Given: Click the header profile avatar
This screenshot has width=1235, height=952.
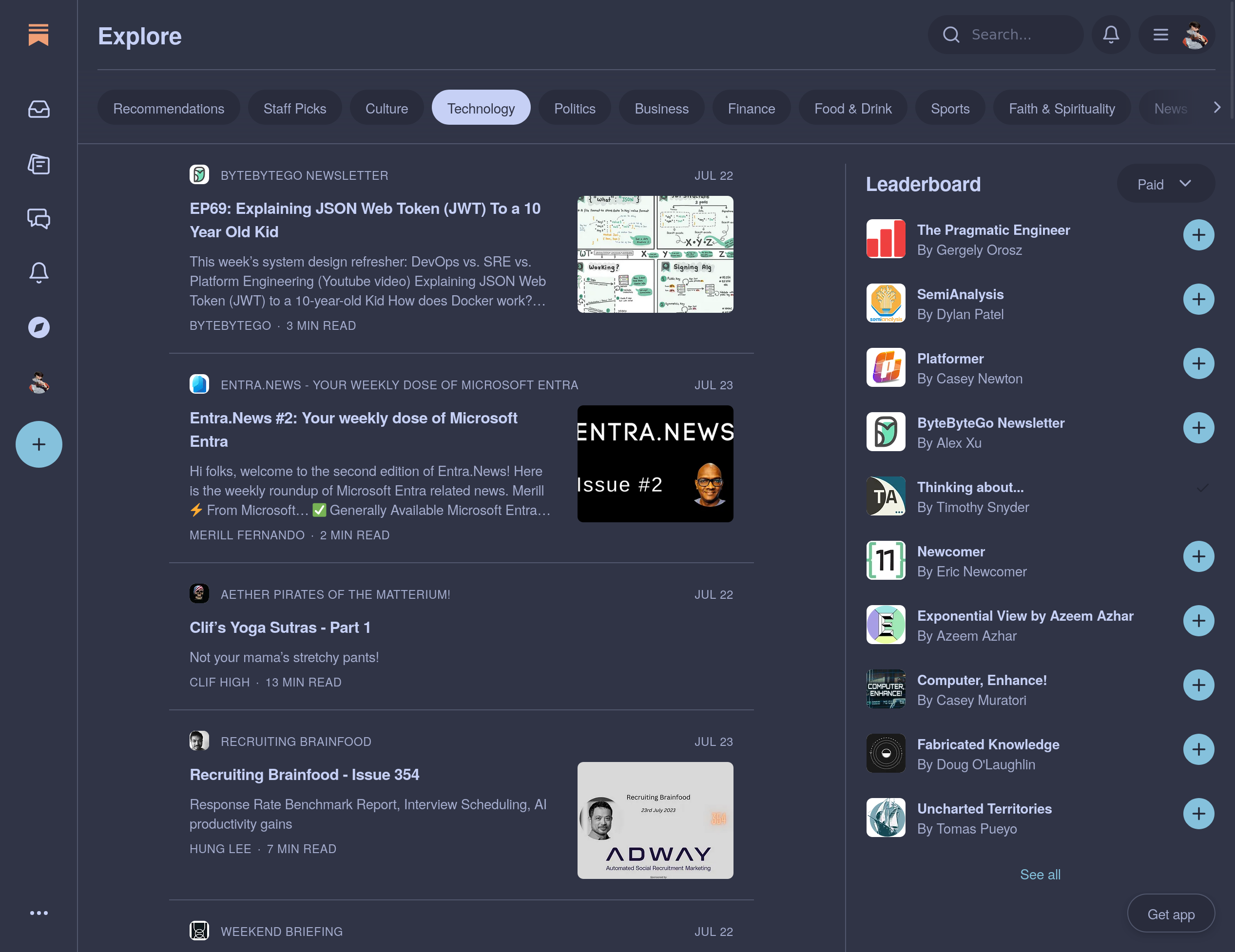Looking at the screenshot, I should coord(1194,35).
